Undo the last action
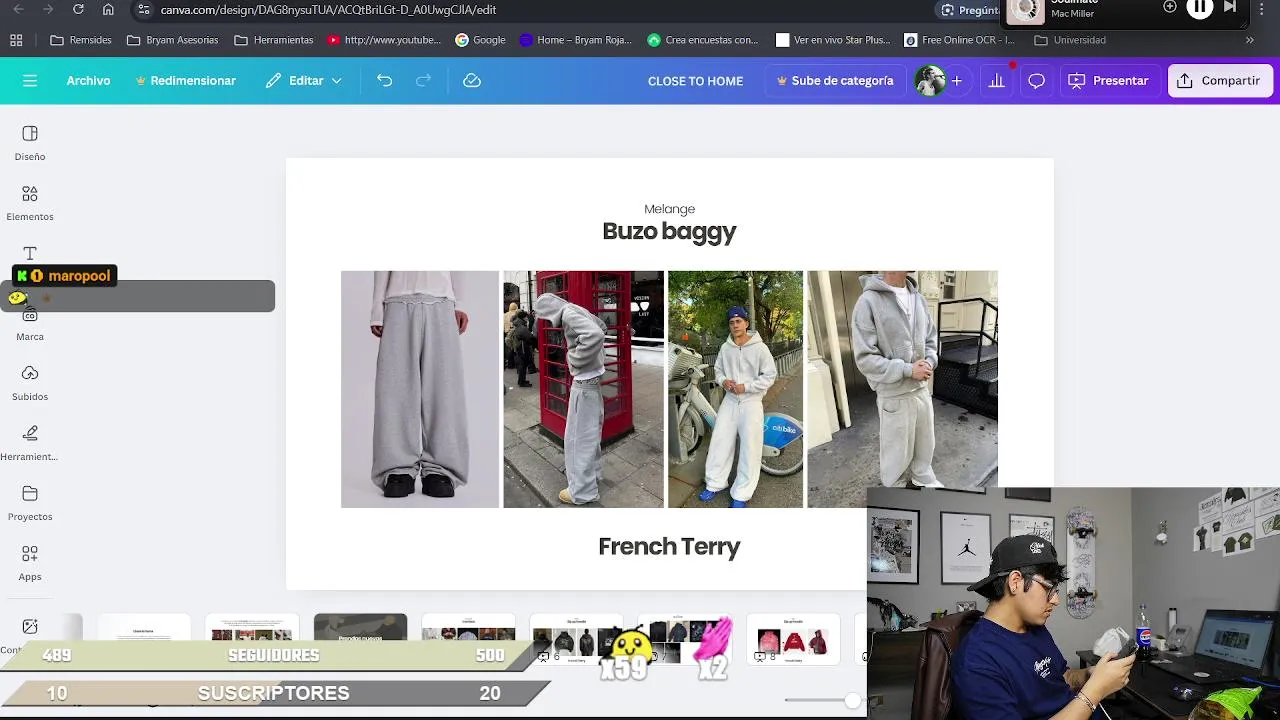This screenshot has width=1280, height=720. pos(384,80)
